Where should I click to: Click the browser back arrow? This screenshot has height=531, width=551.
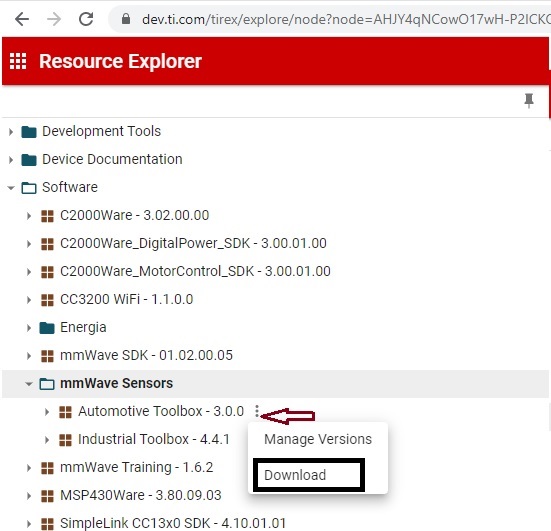tap(22, 19)
